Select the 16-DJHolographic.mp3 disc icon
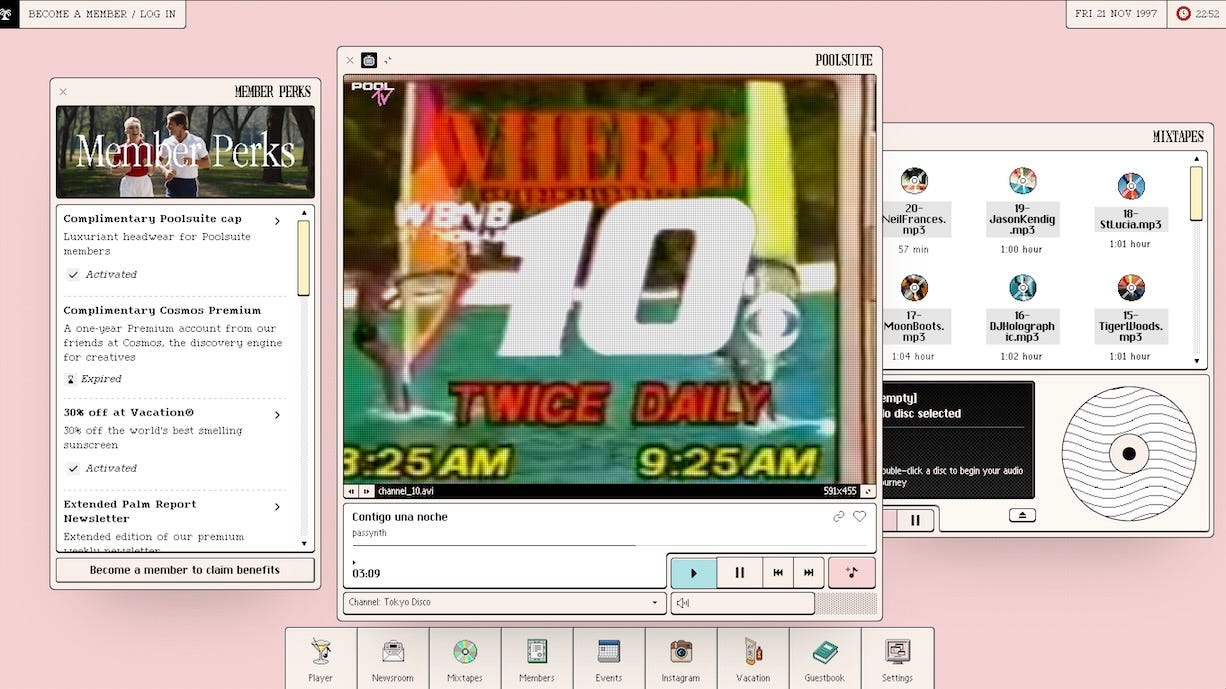 click(x=1022, y=288)
